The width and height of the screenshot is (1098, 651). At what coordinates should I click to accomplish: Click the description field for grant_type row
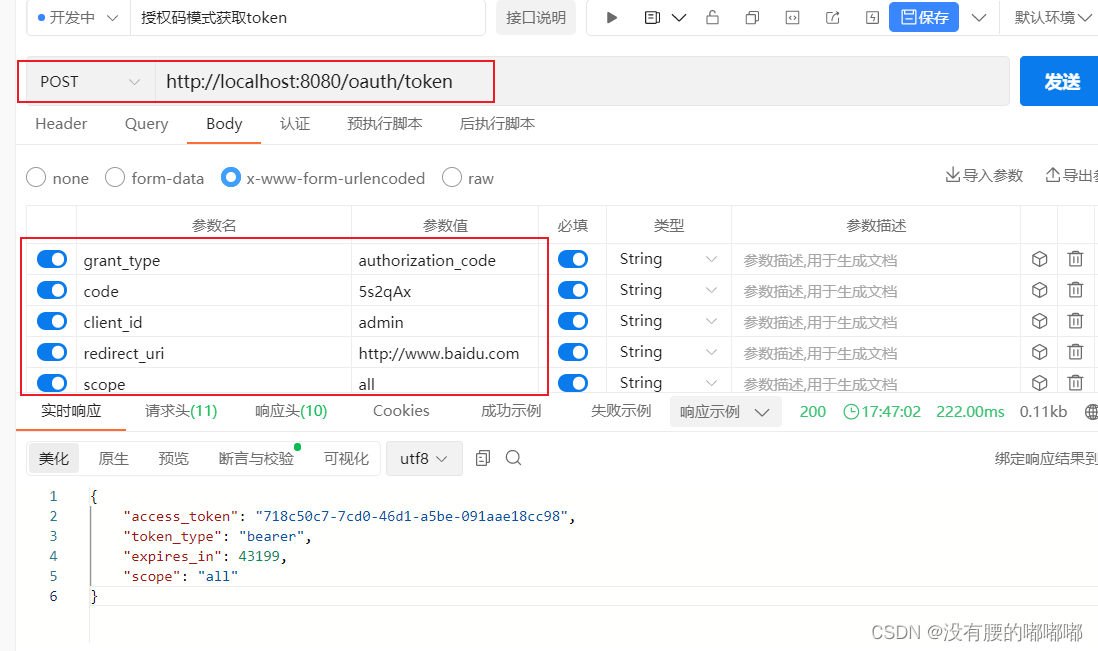pos(875,260)
